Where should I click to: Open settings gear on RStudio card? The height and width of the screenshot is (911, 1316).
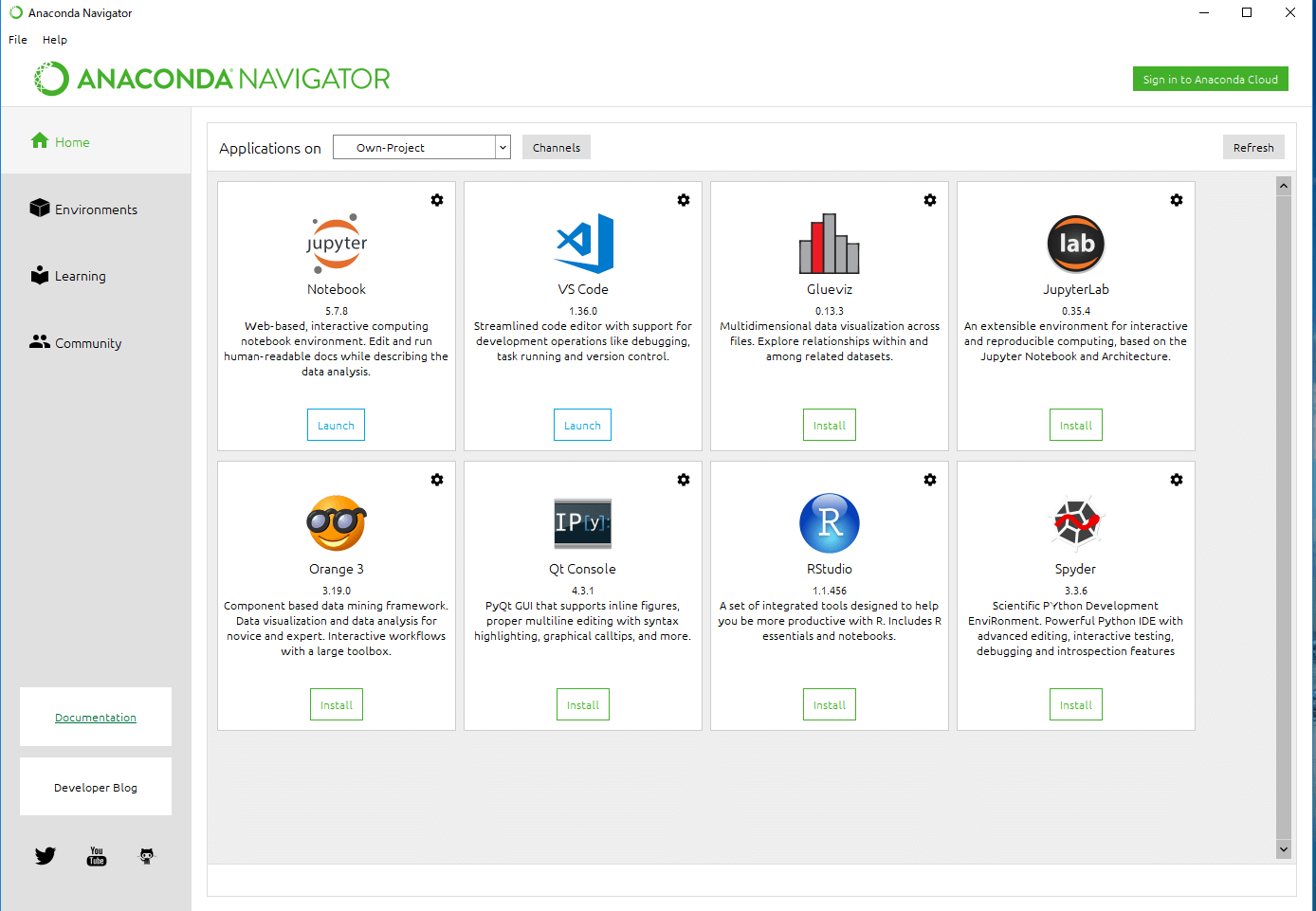(930, 480)
